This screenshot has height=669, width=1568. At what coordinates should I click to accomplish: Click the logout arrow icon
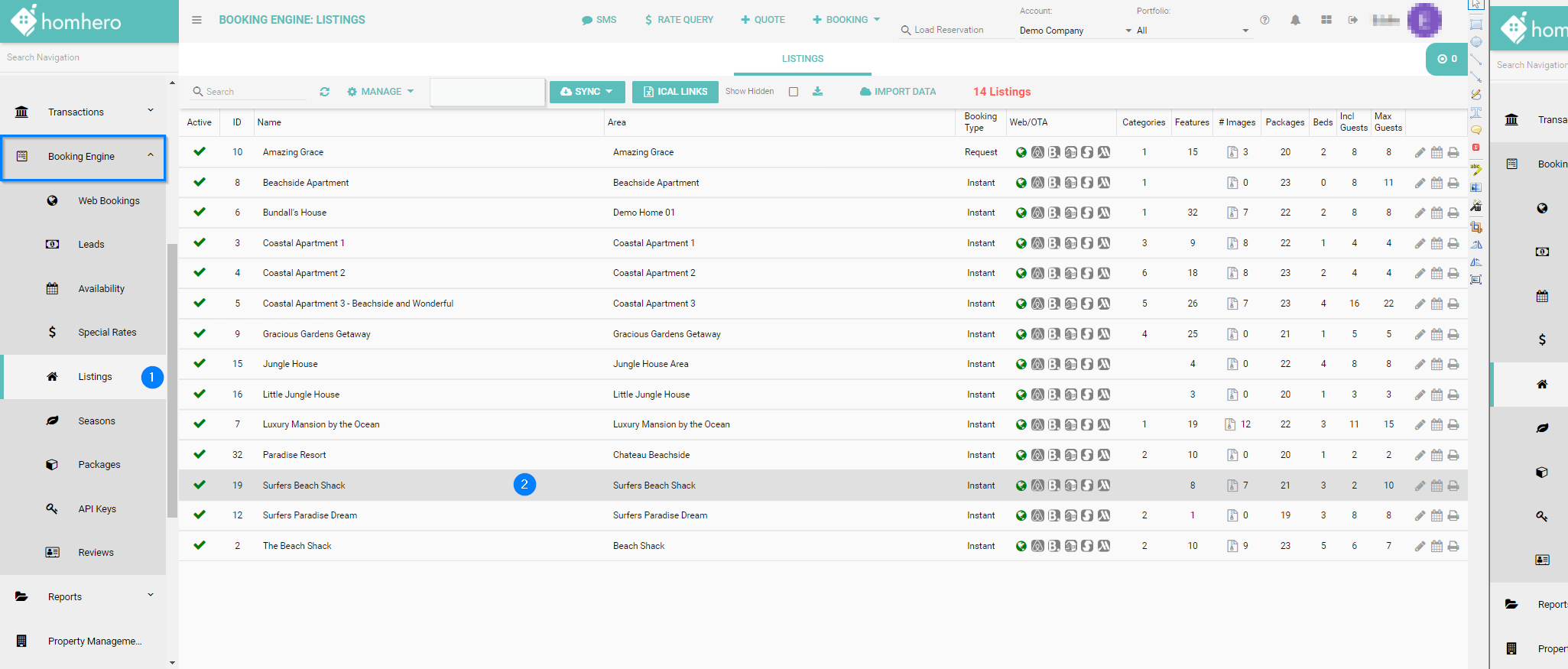click(1352, 20)
